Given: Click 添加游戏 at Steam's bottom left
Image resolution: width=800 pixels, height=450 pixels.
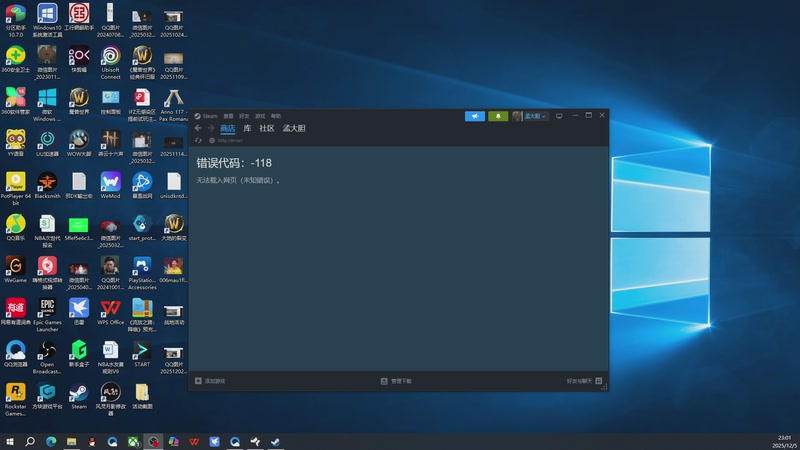Looking at the screenshot, I should (x=210, y=381).
